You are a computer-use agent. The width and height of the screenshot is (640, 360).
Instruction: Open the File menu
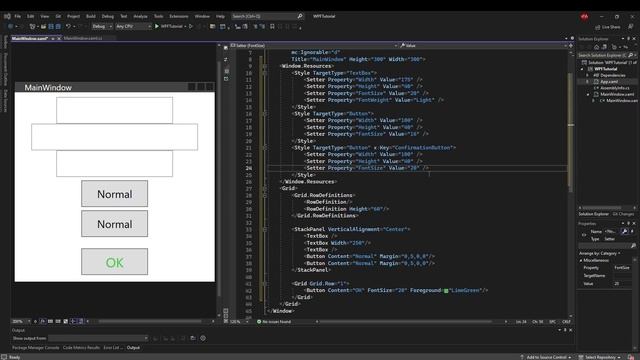coord(18,16)
